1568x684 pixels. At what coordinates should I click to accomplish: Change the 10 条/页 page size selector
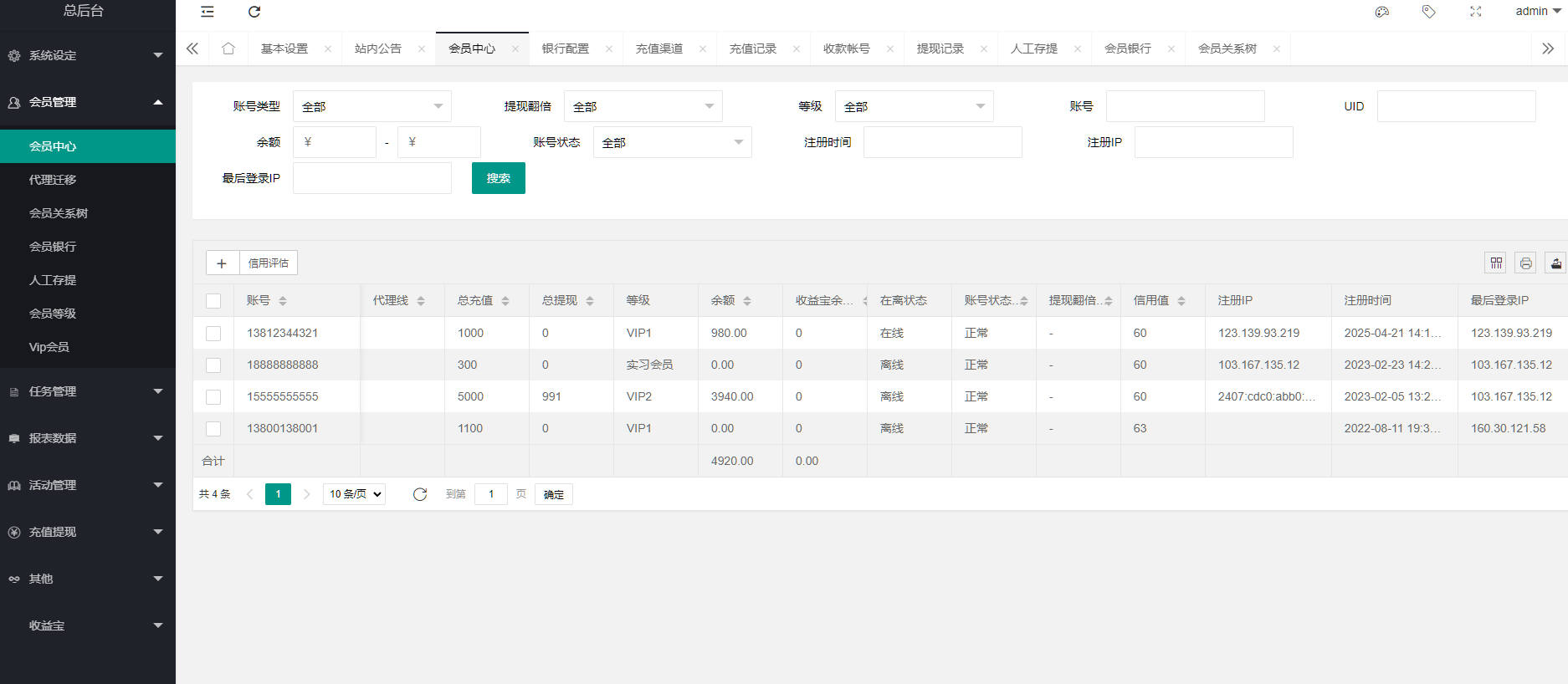pyautogui.click(x=355, y=494)
